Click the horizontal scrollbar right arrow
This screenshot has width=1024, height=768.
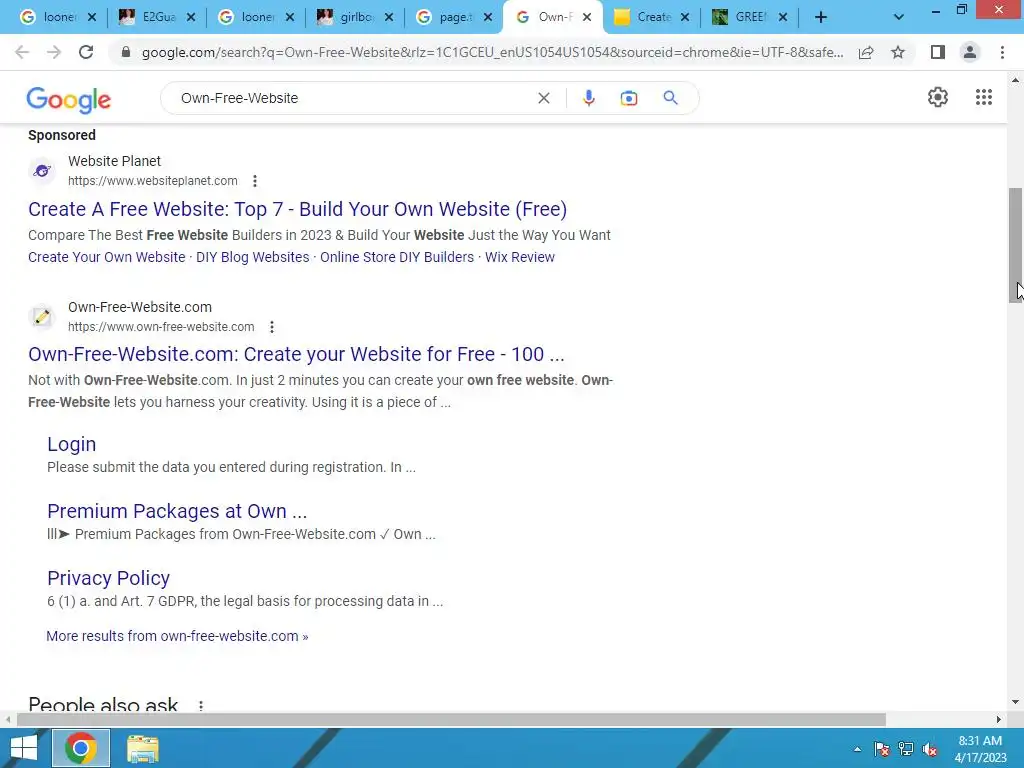(999, 720)
